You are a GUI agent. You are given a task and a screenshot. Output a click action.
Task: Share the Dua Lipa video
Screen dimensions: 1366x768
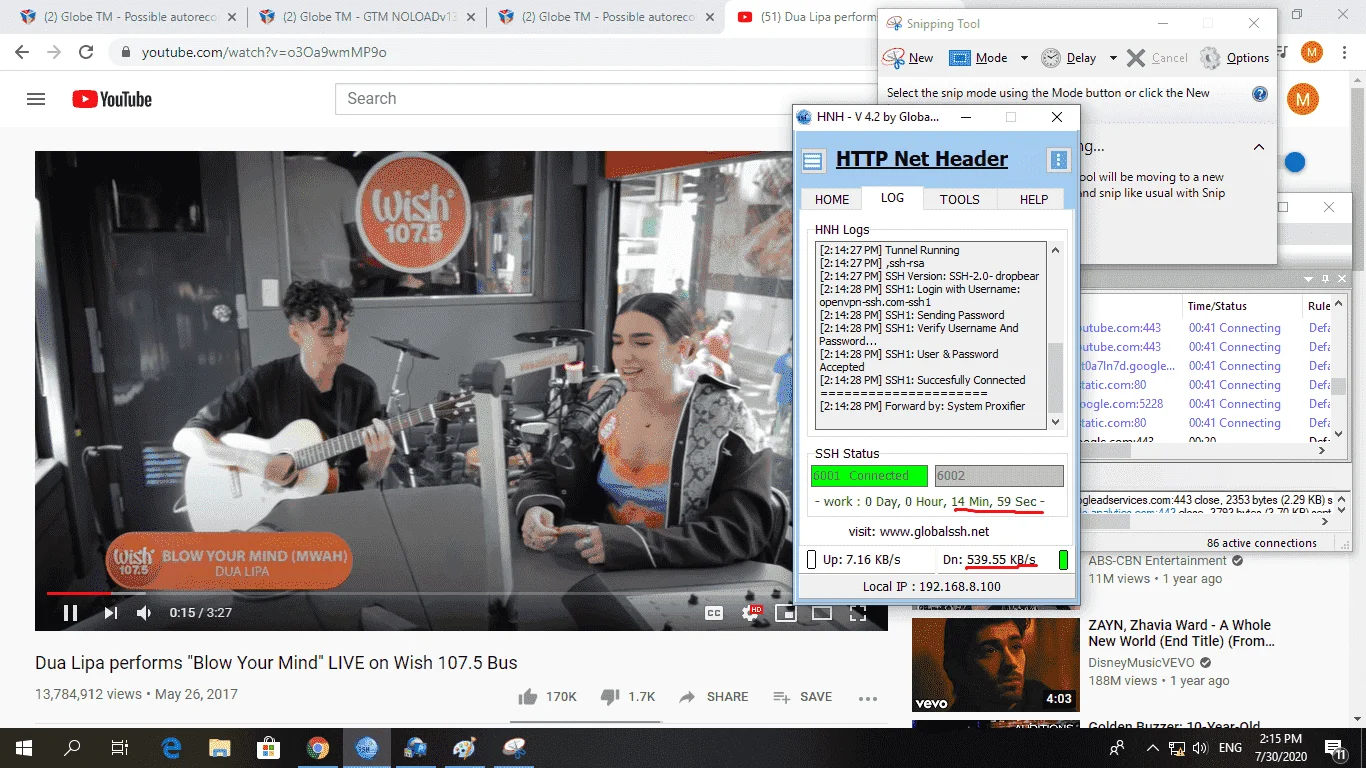(x=713, y=697)
